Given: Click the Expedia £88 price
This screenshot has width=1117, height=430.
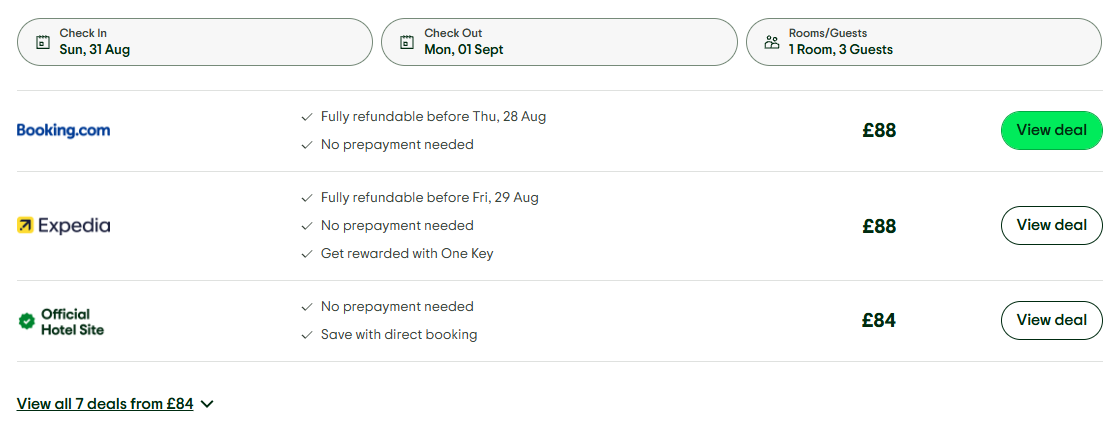Looking at the screenshot, I should (879, 226).
